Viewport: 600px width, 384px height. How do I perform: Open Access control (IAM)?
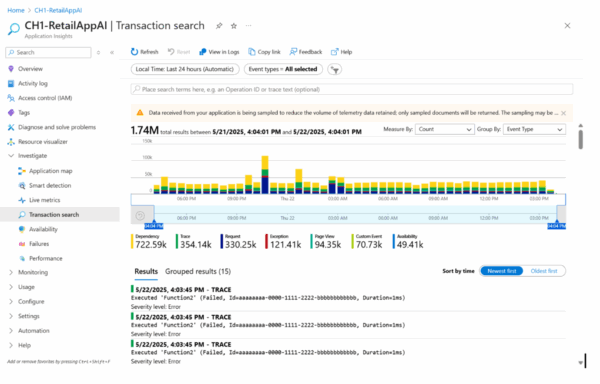click(x=45, y=98)
